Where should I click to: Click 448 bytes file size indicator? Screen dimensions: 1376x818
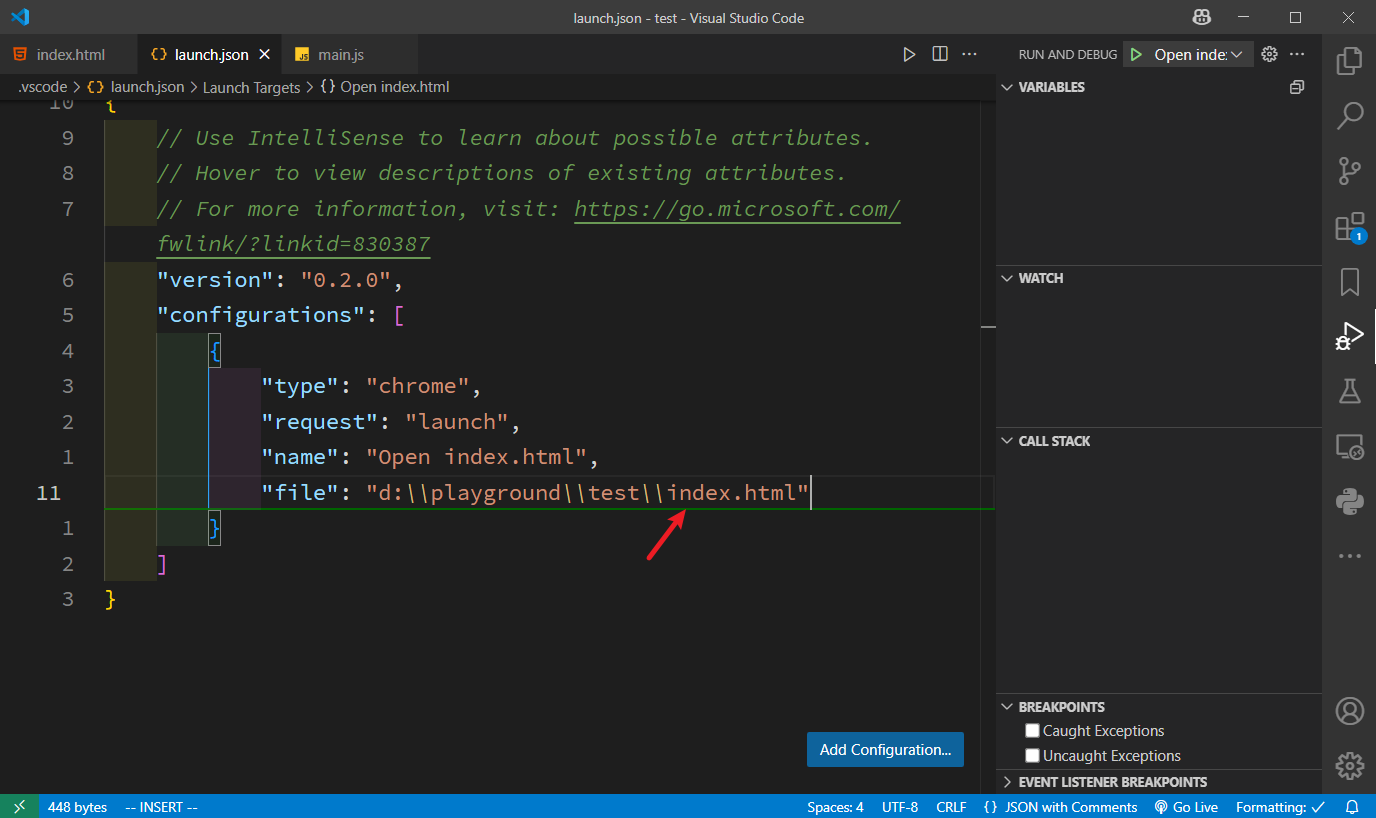(x=77, y=807)
